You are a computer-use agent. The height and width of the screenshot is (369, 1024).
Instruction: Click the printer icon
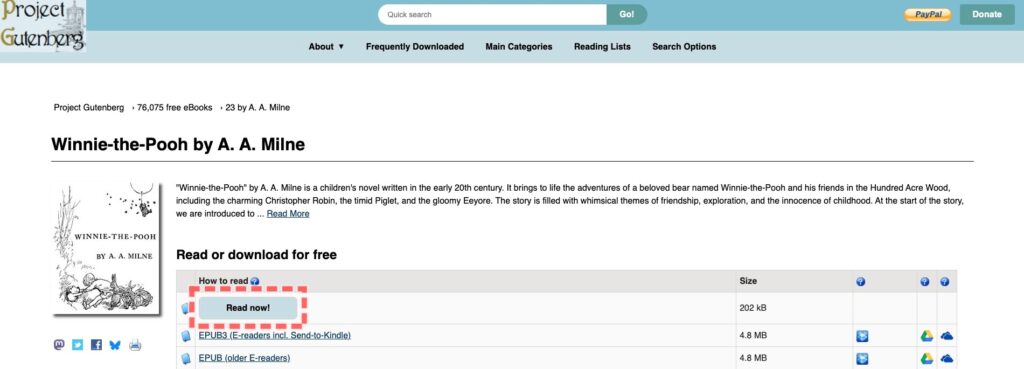click(x=135, y=345)
